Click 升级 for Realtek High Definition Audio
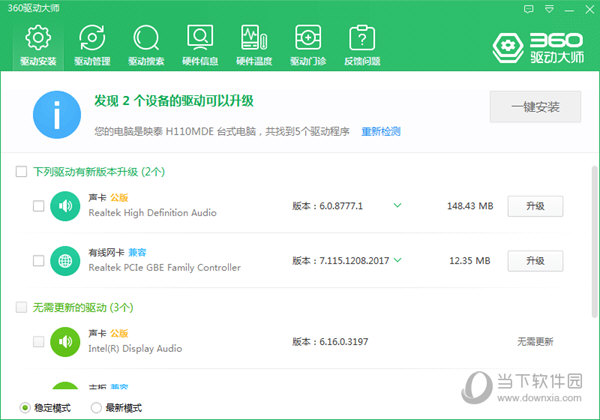The image size is (600, 420). coord(535,206)
